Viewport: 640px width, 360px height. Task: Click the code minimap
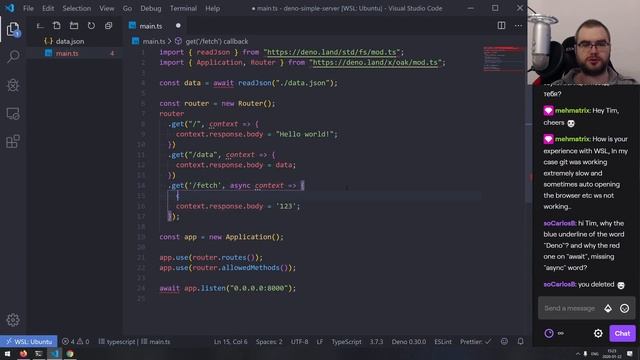click(x=503, y=59)
